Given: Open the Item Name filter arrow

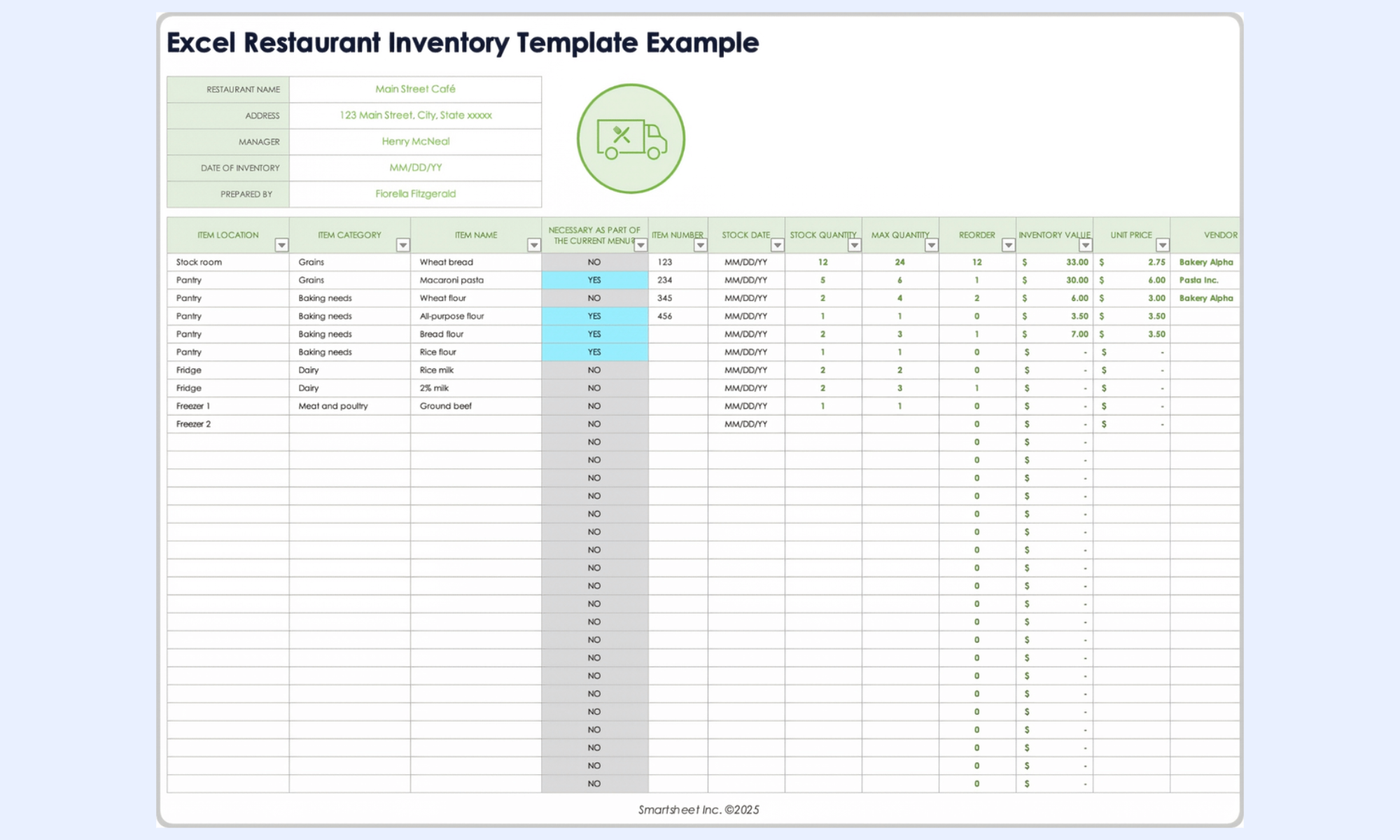Looking at the screenshot, I should click(x=533, y=245).
